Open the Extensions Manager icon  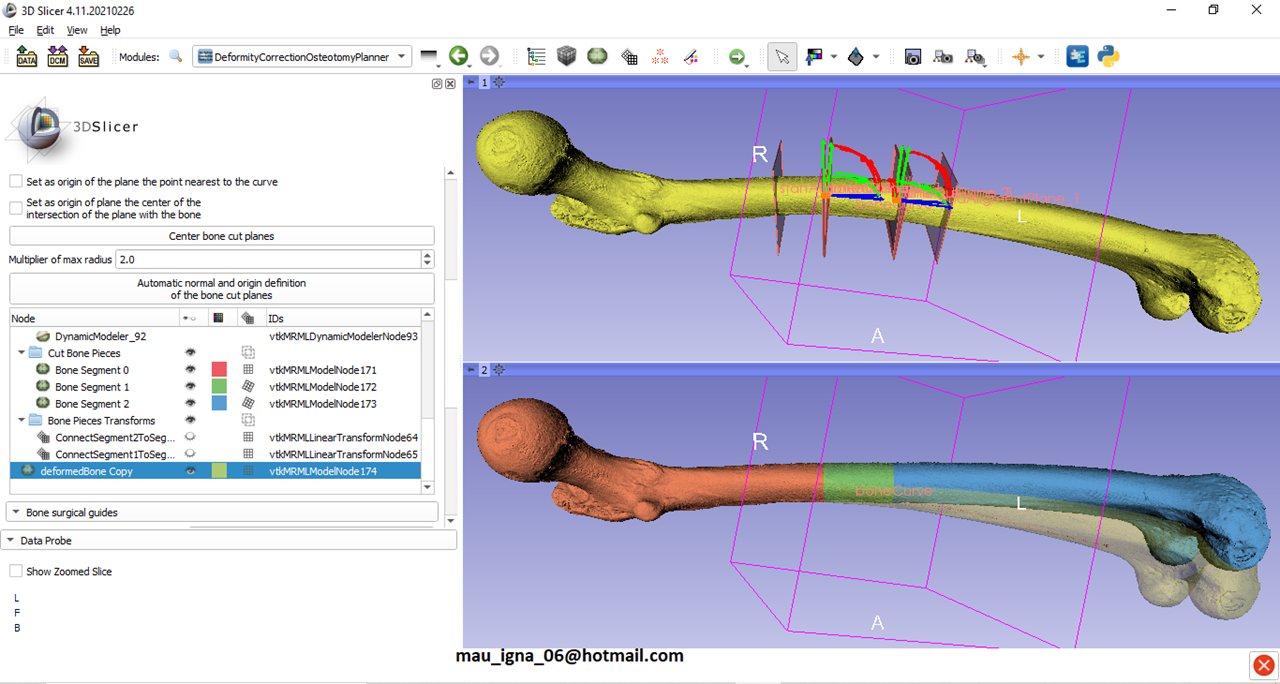pos(1077,57)
